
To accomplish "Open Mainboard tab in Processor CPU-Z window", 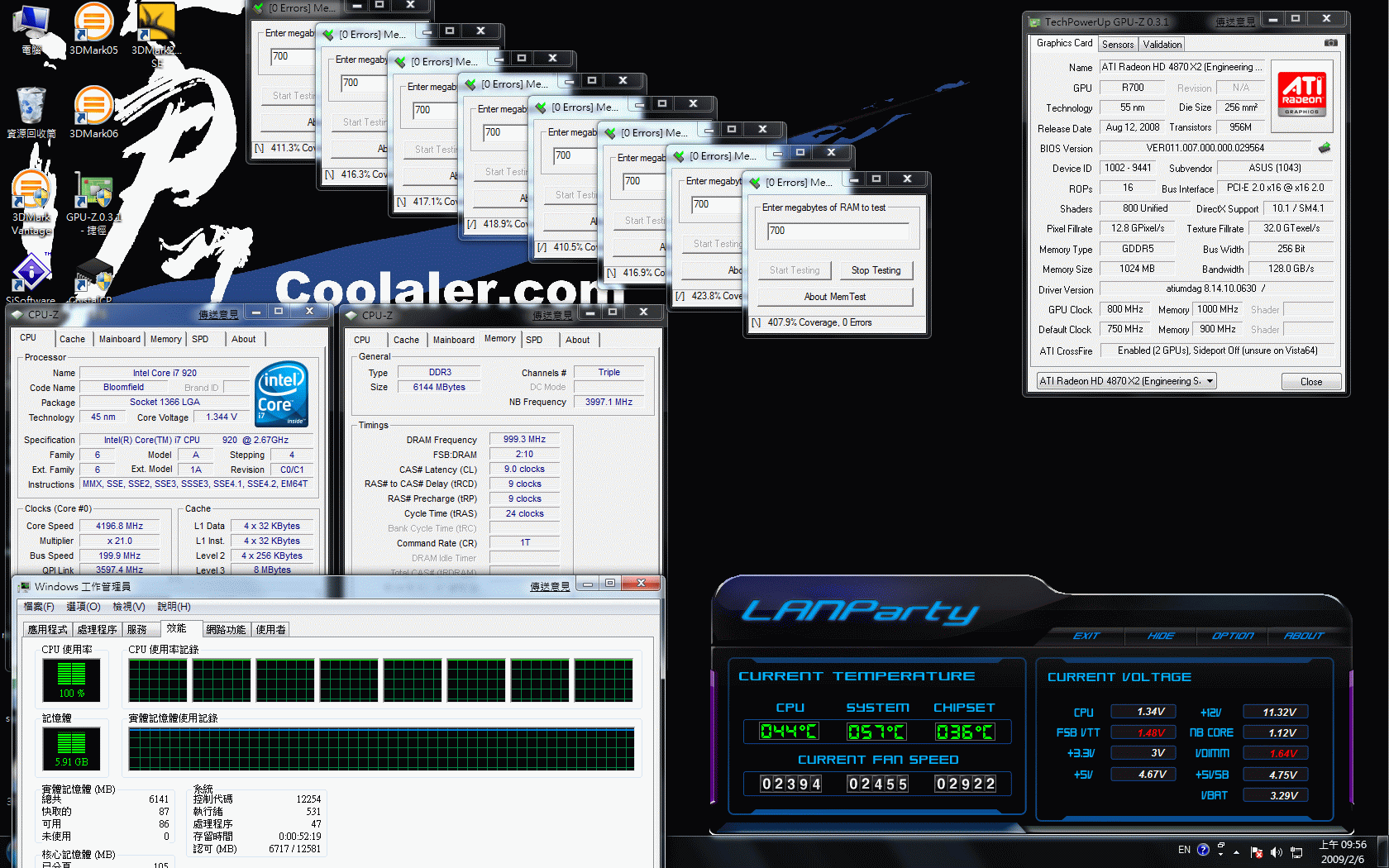I will pyautogui.click(x=120, y=339).
